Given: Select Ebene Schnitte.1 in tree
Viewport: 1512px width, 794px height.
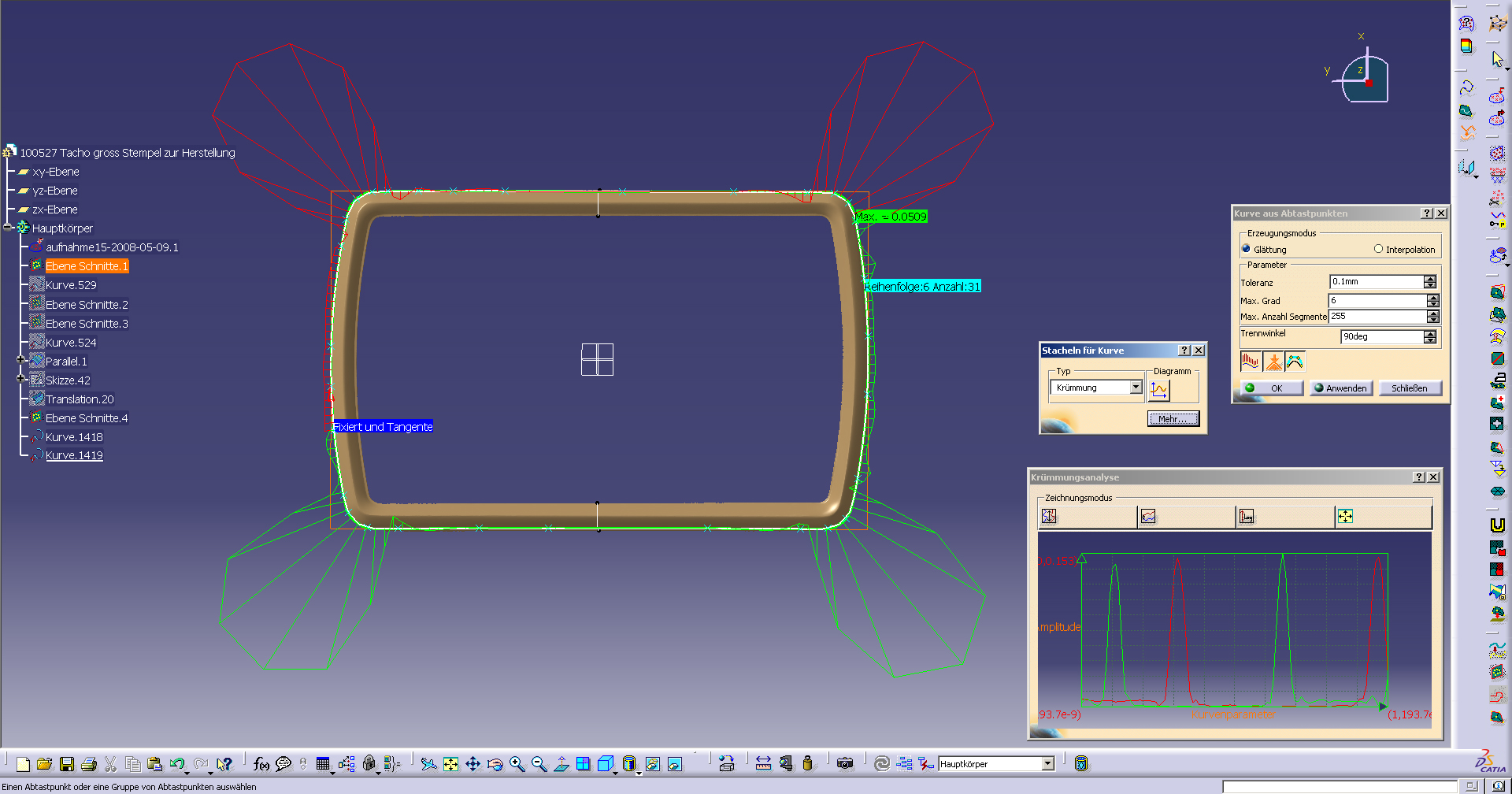Looking at the screenshot, I should [87, 266].
